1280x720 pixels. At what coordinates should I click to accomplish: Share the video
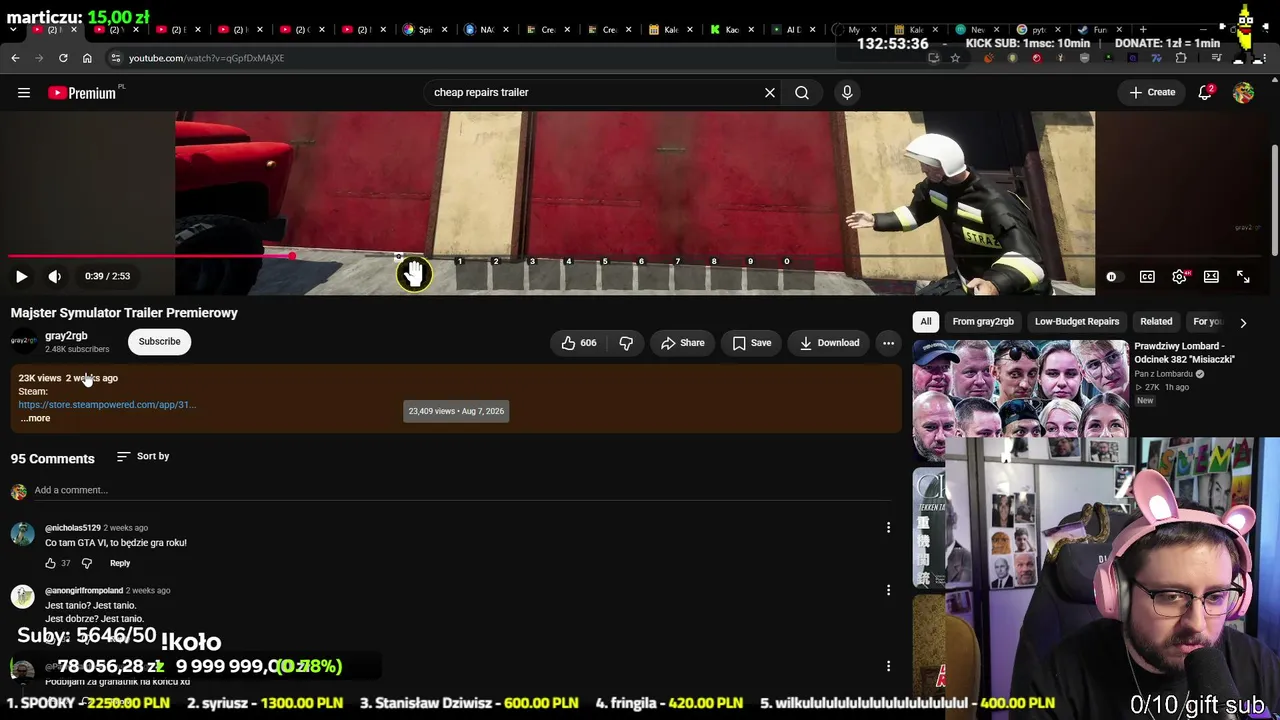683,343
